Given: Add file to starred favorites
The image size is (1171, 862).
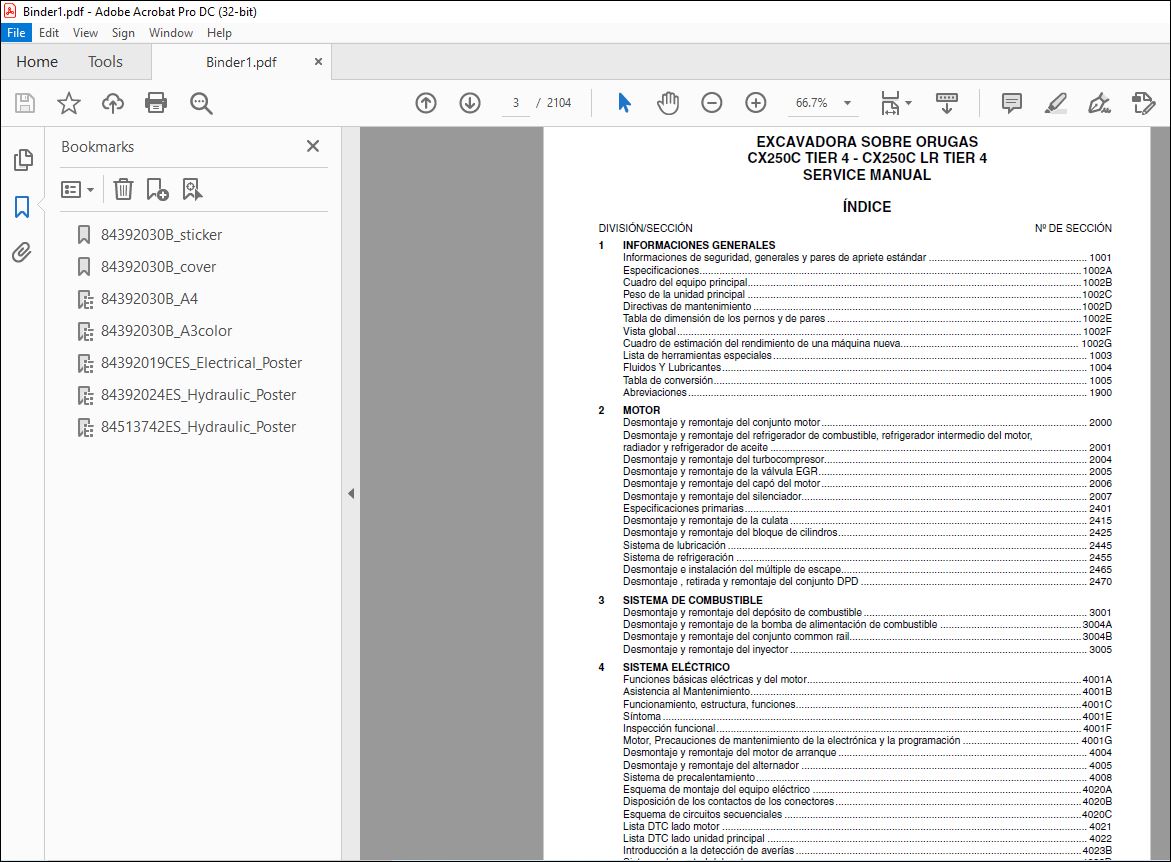Looking at the screenshot, I should click(69, 103).
